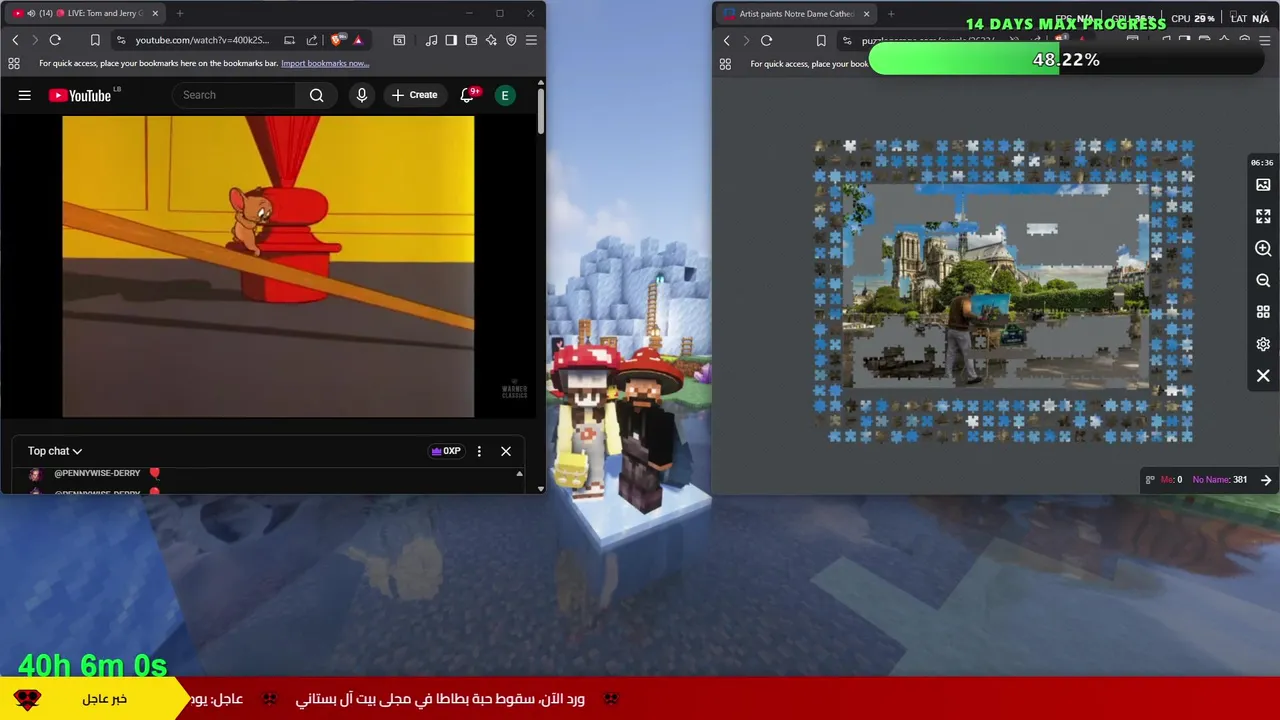Mute the YouTube tab via speaker icon
Image resolution: width=1280 pixels, height=720 pixels.
31,13
